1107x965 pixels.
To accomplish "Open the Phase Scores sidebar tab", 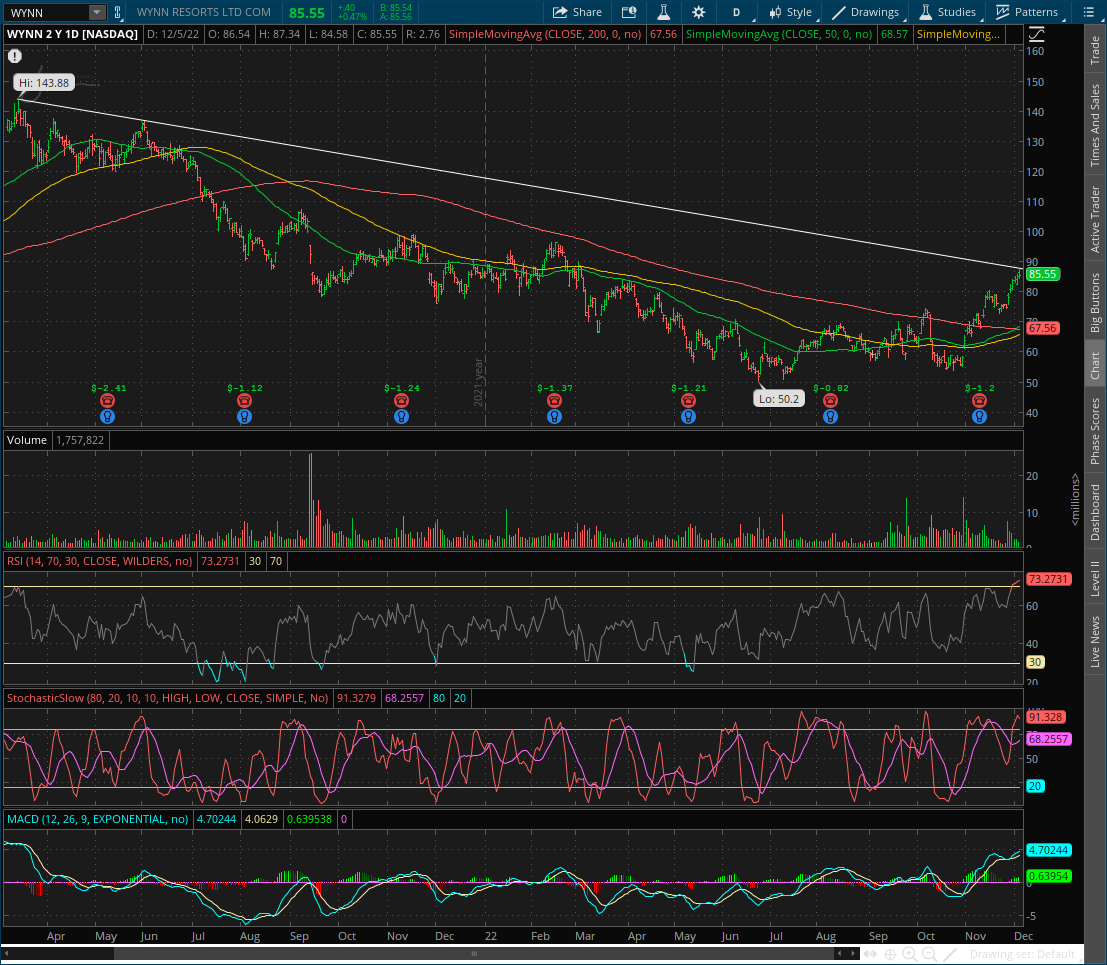I will [x=1095, y=431].
